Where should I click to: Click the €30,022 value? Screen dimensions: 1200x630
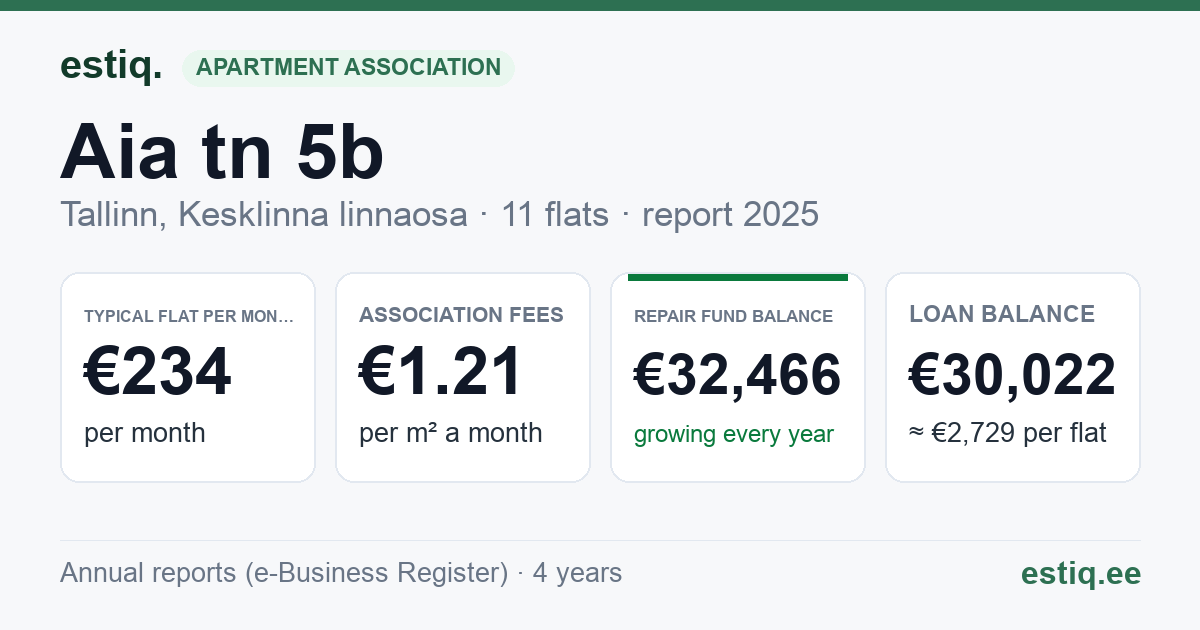point(1013,375)
